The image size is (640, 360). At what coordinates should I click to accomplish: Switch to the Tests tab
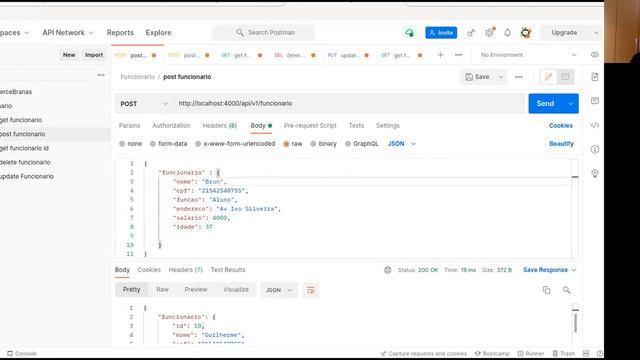coord(356,126)
